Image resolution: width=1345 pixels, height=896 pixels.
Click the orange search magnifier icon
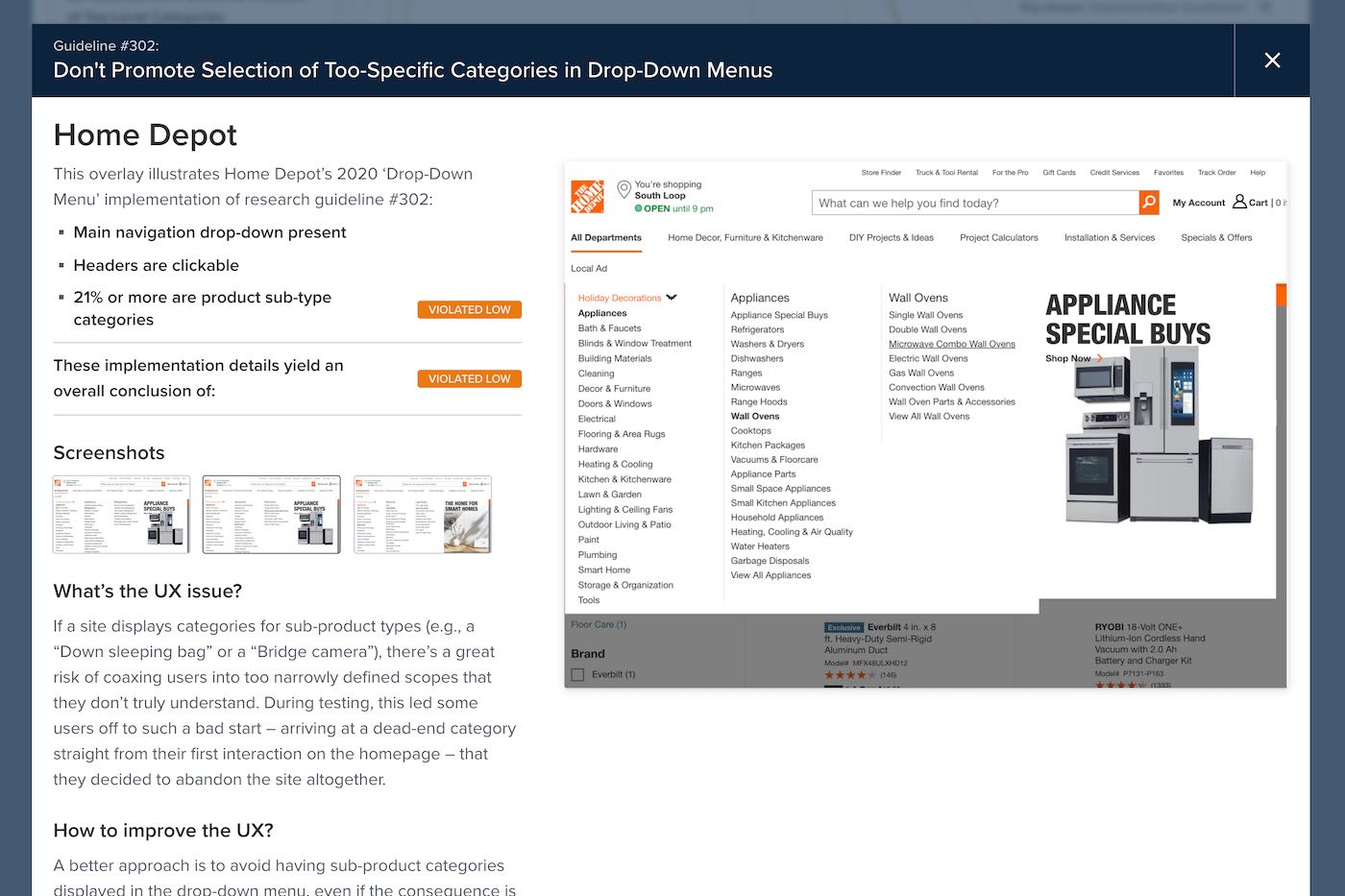[x=1148, y=203]
